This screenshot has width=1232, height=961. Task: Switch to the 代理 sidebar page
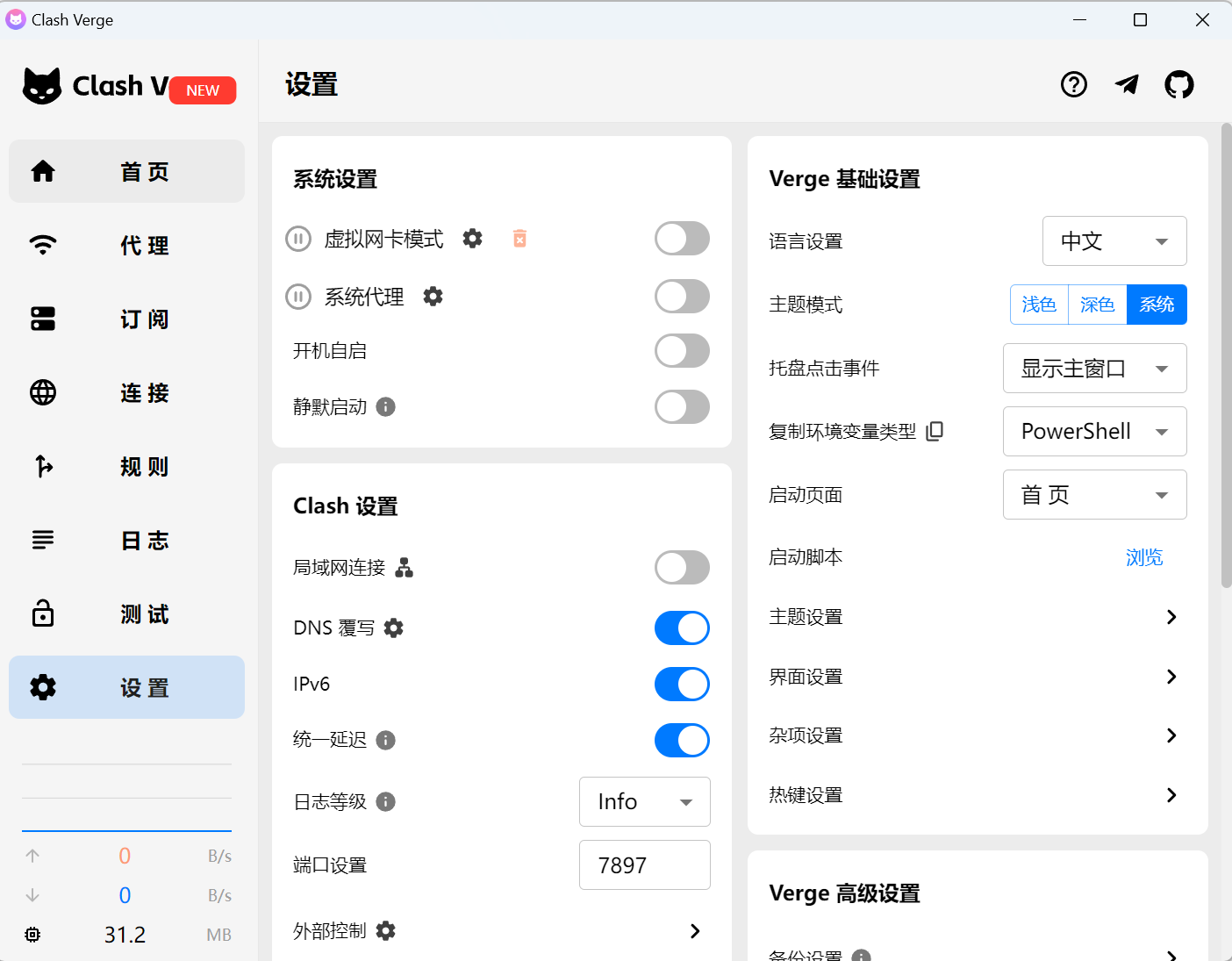[x=126, y=246]
